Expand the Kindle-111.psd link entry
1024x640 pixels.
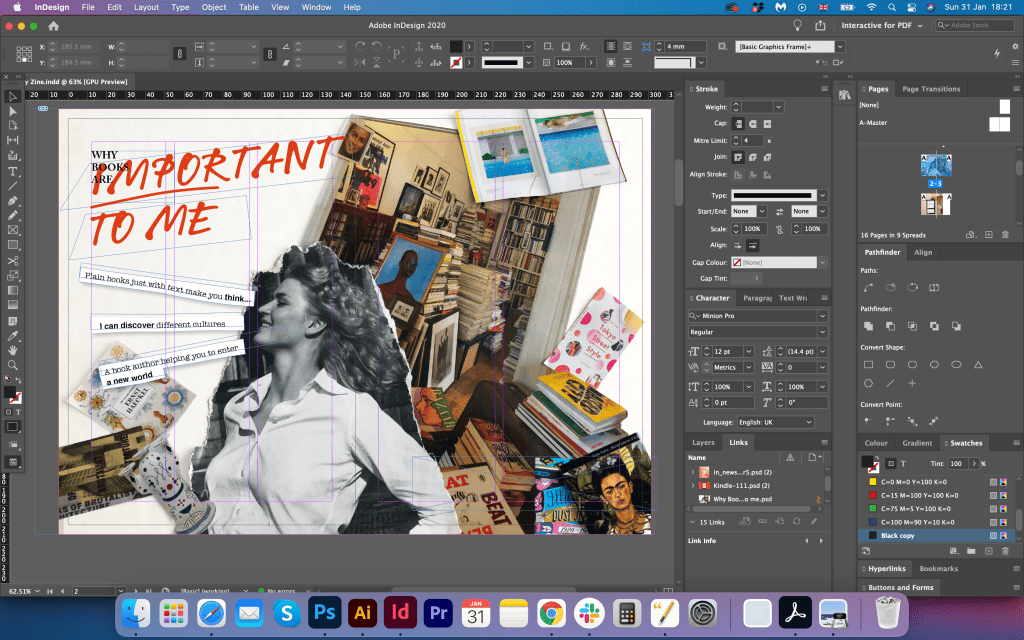(692, 485)
